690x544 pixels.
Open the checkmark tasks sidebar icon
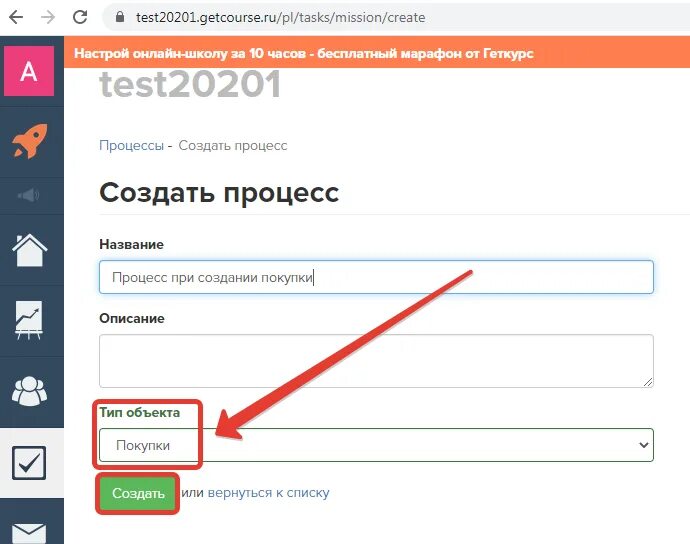(x=29, y=463)
